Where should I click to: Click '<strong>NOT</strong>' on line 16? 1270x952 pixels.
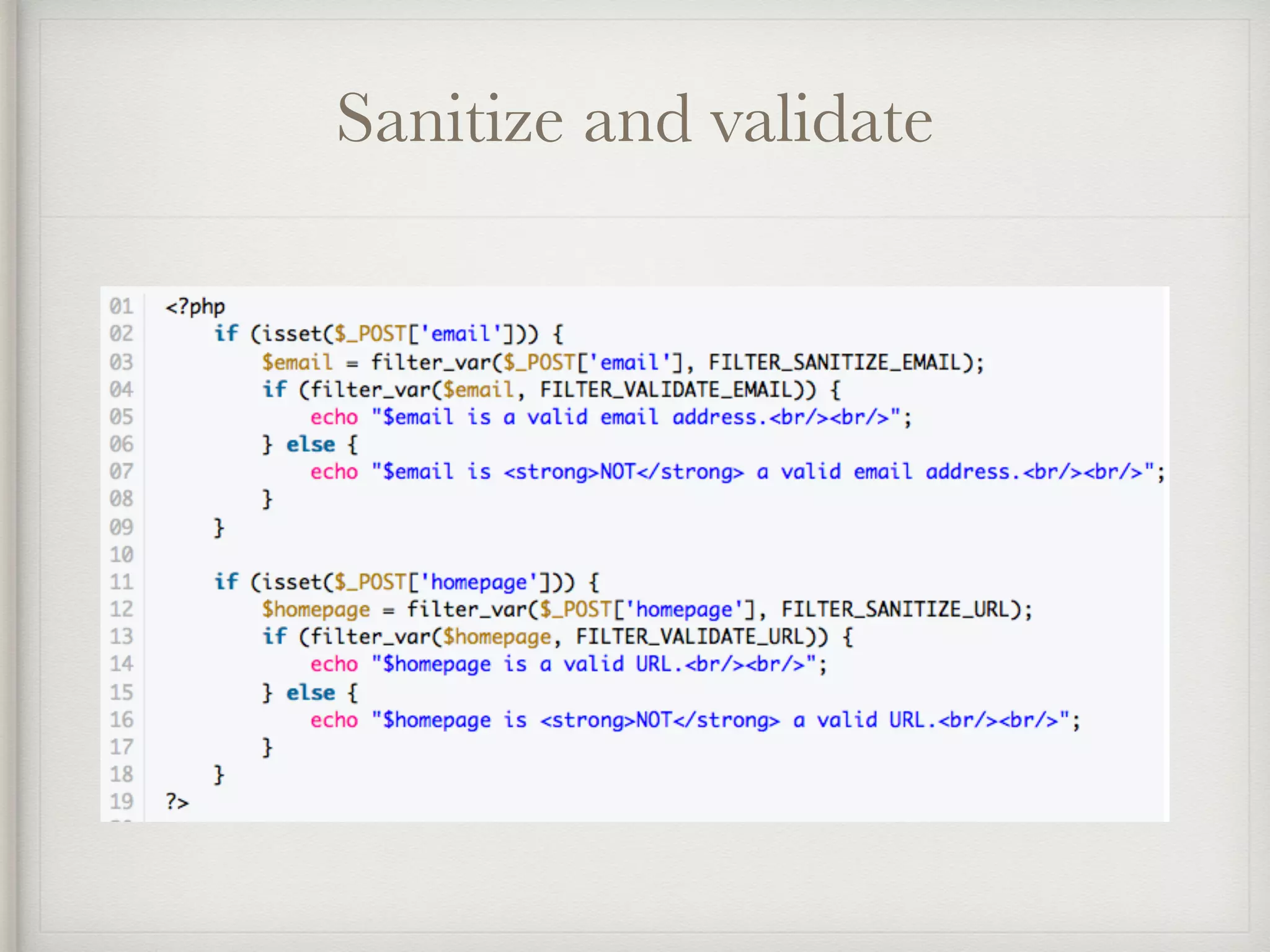pyautogui.click(x=660, y=720)
